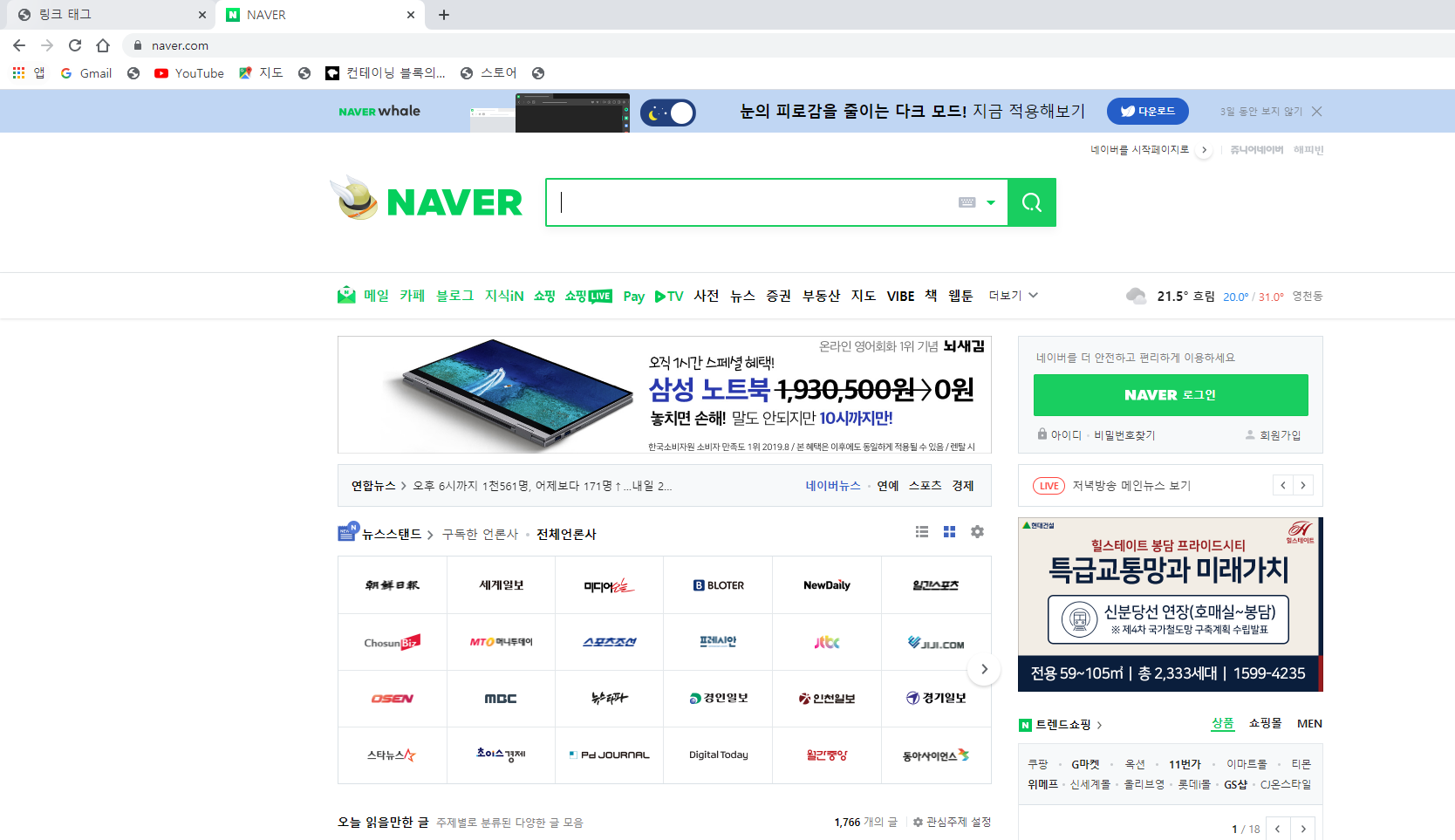
Task: Open 비밀번호찾기 link
Action: (x=1124, y=435)
